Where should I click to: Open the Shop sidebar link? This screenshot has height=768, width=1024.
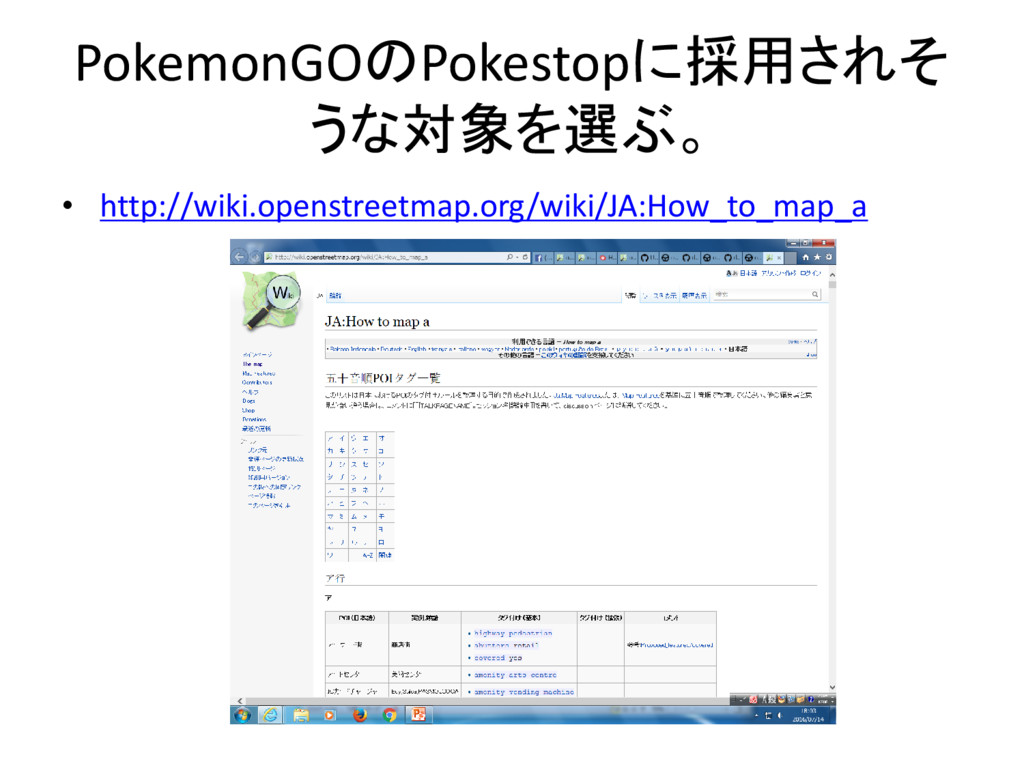coord(248,410)
